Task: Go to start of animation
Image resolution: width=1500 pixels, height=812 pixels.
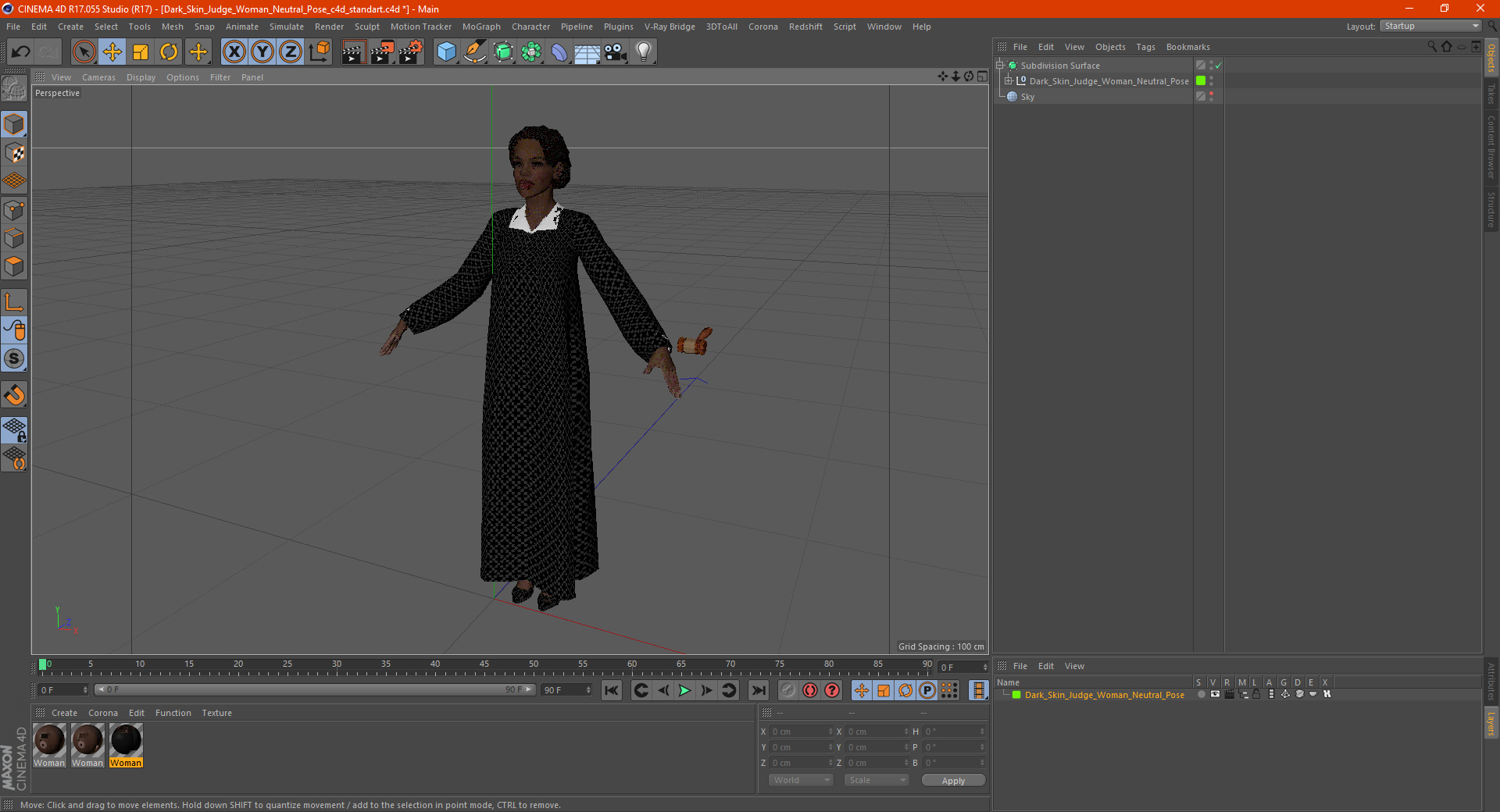Action: point(612,690)
